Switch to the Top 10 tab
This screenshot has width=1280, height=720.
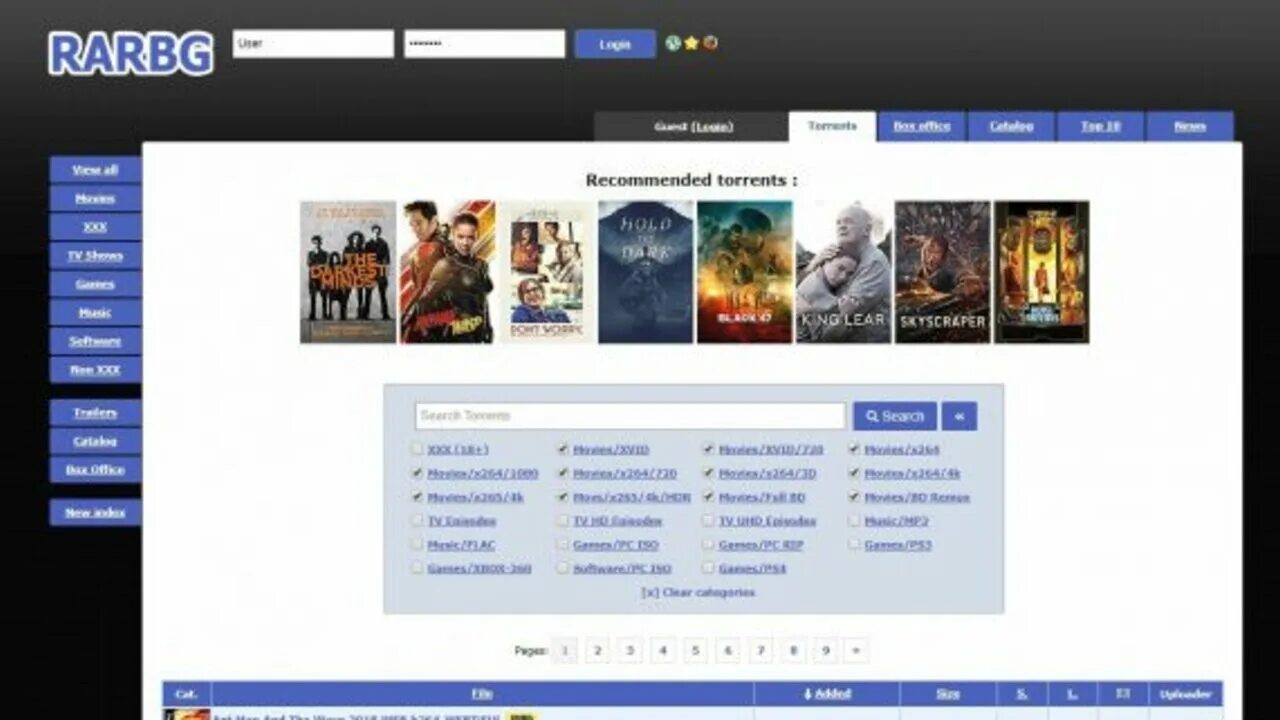click(x=1101, y=126)
